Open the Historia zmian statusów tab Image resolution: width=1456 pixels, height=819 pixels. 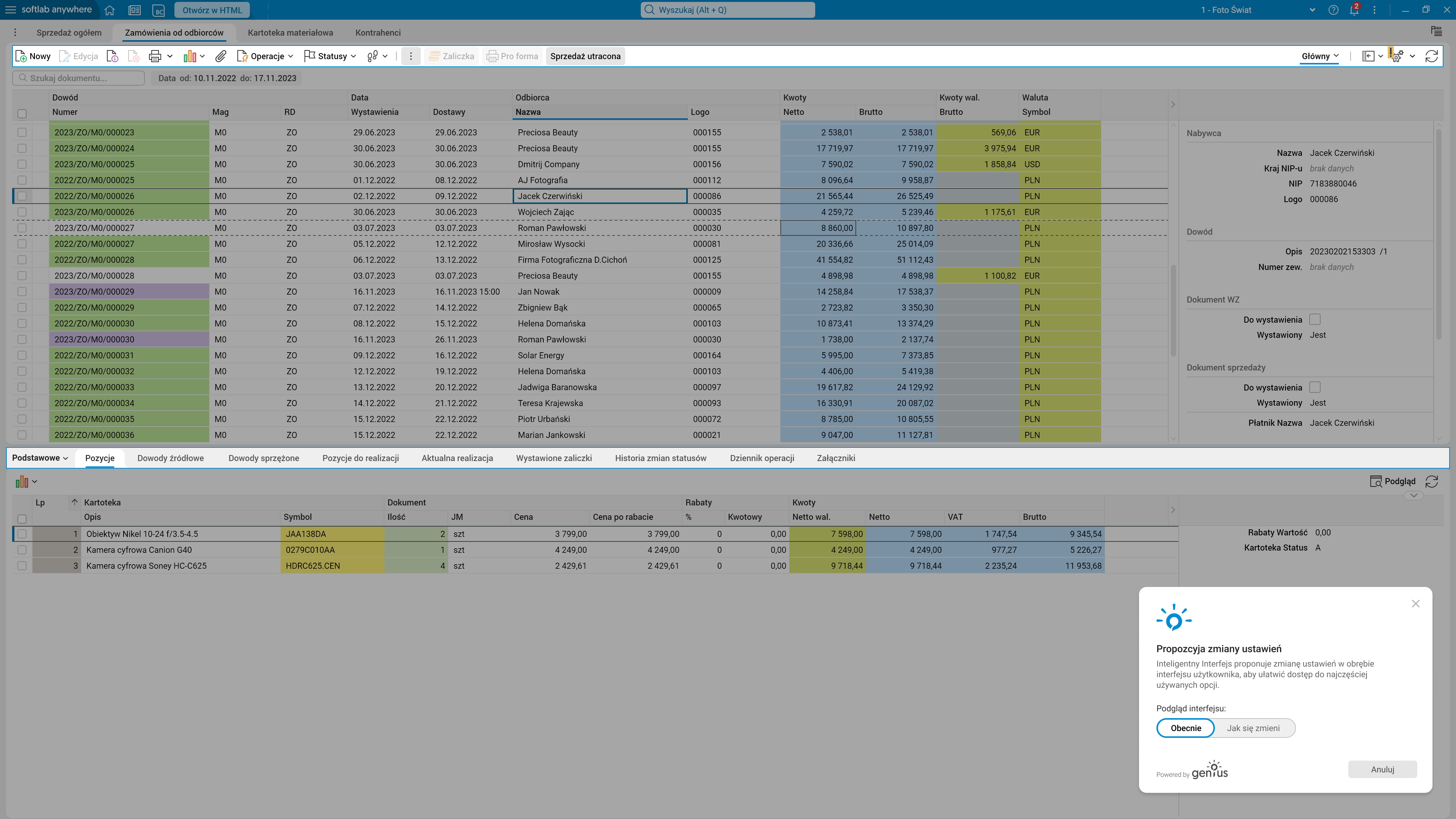pos(660,458)
